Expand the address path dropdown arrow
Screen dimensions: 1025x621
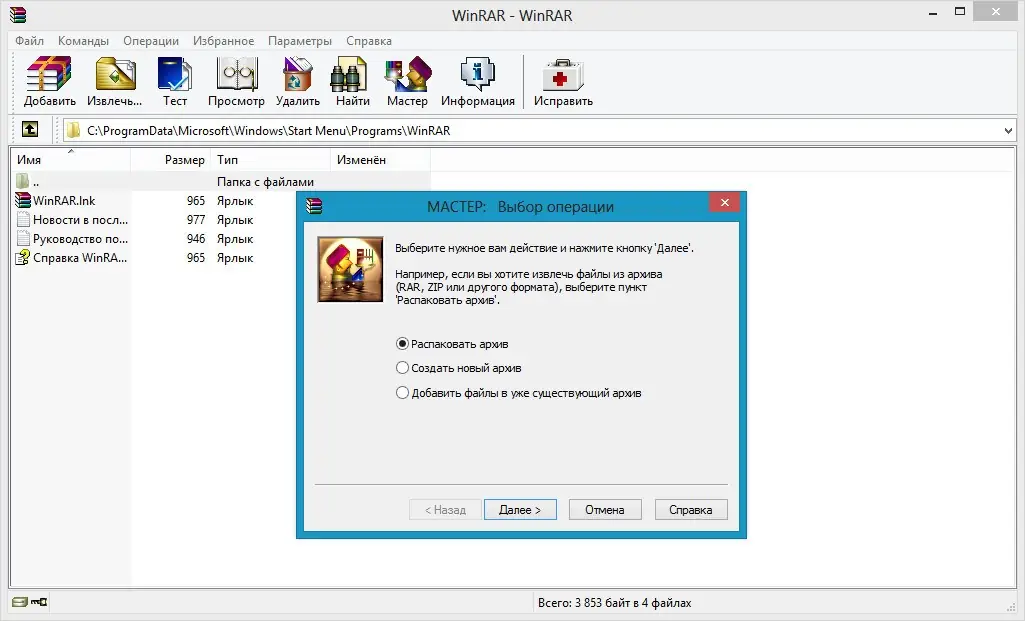(x=1007, y=131)
